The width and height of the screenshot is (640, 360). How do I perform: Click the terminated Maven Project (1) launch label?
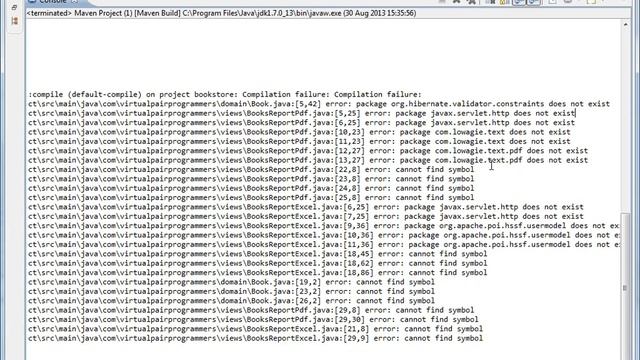coord(221,13)
